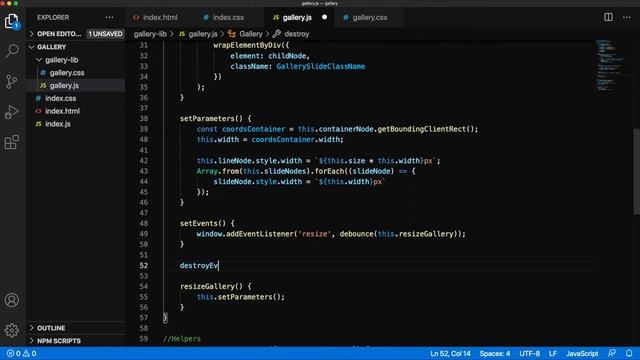Click the destroyEv text on line 52
Image resolution: width=640 pixels, height=360 pixels.
199,265
